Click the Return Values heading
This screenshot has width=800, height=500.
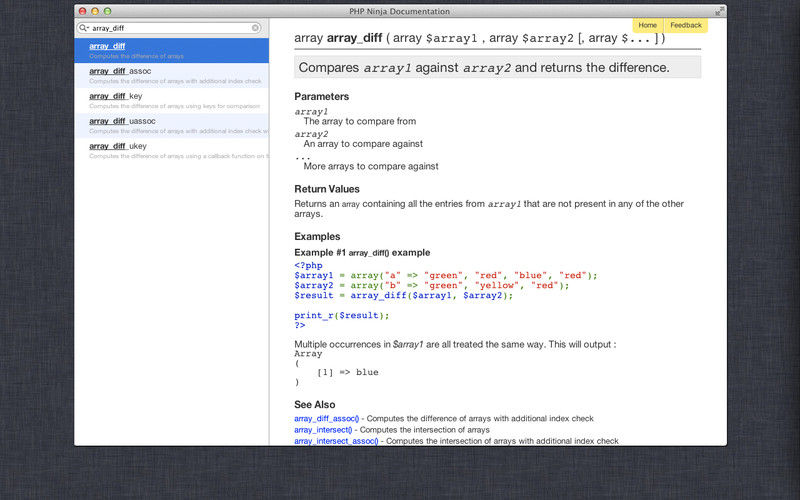tap(327, 189)
